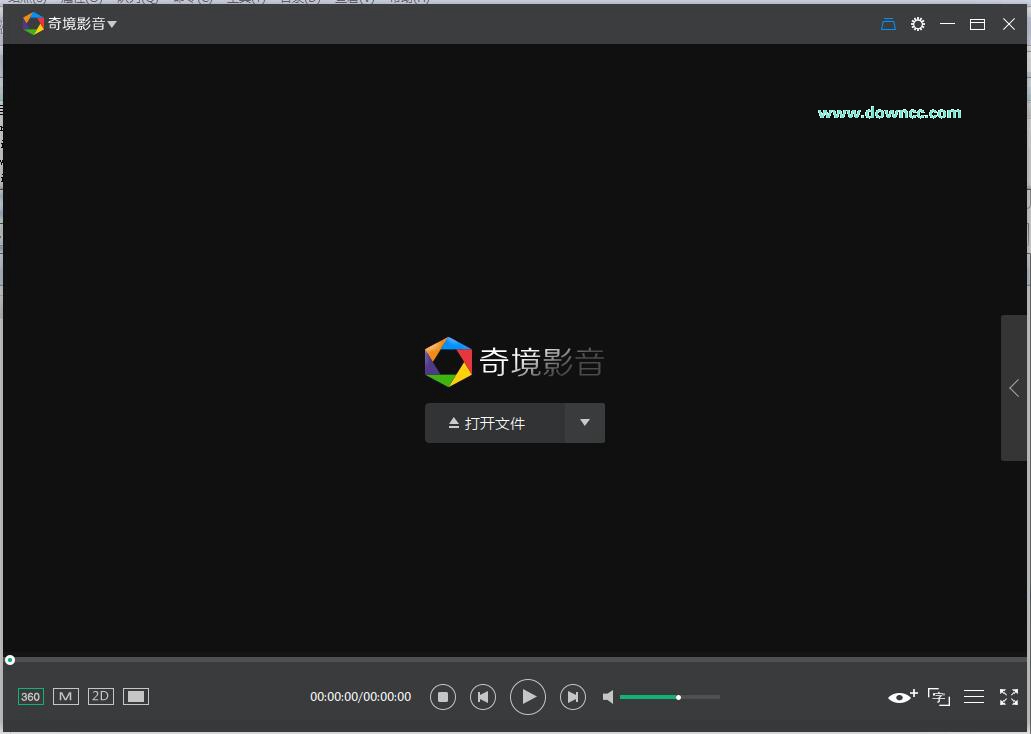This screenshot has height=734, width=1031.
Task: Click the eye-protection mode icon
Action: [x=900, y=696]
